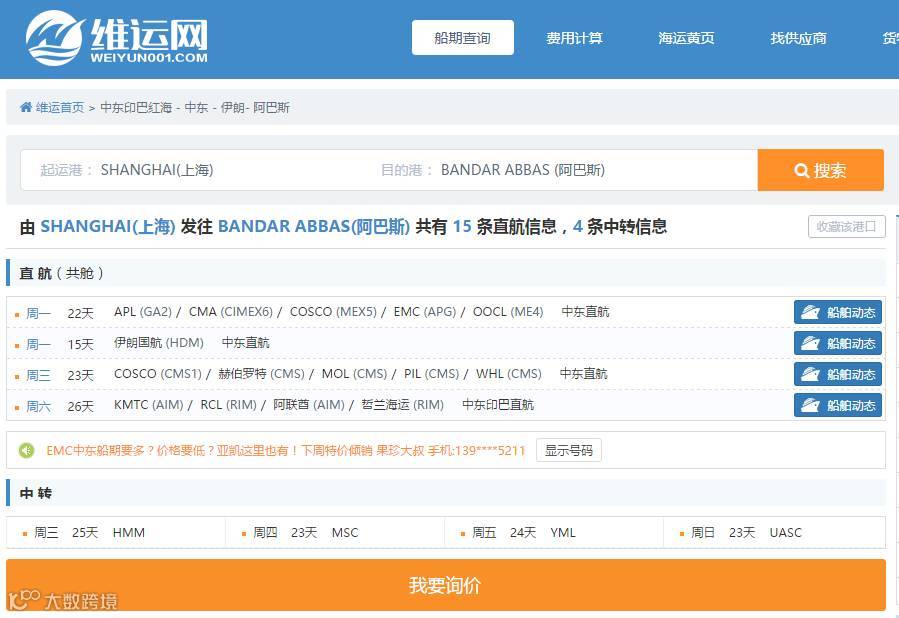
Task: Select 周一 in the 15天 row
Action: pos(38,344)
